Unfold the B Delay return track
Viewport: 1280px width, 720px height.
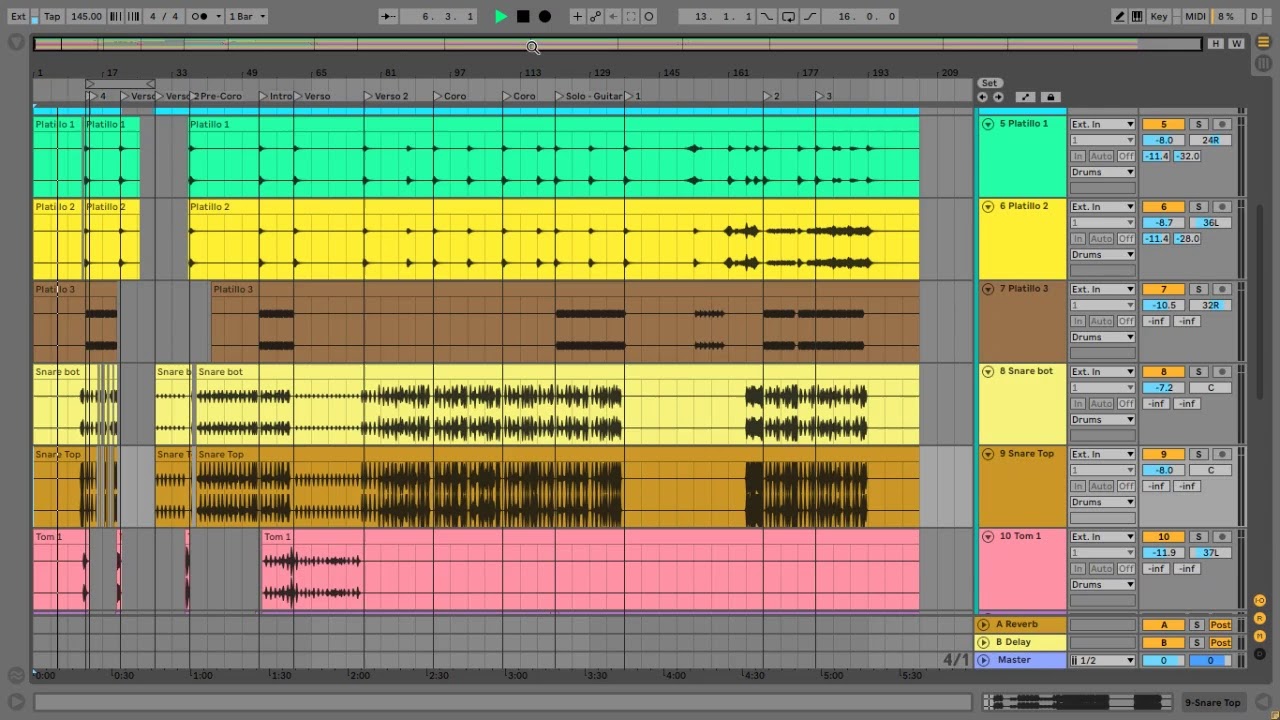pos(984,642)
